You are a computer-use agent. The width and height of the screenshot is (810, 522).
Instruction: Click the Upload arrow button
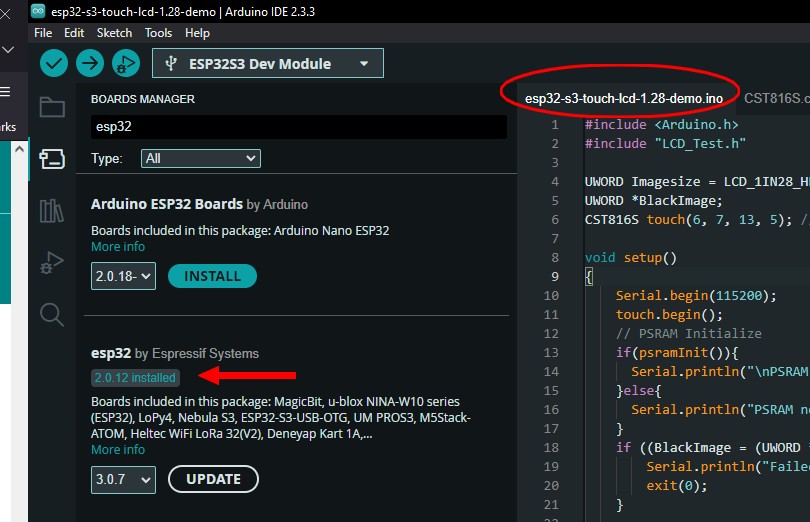coord(90,64)
